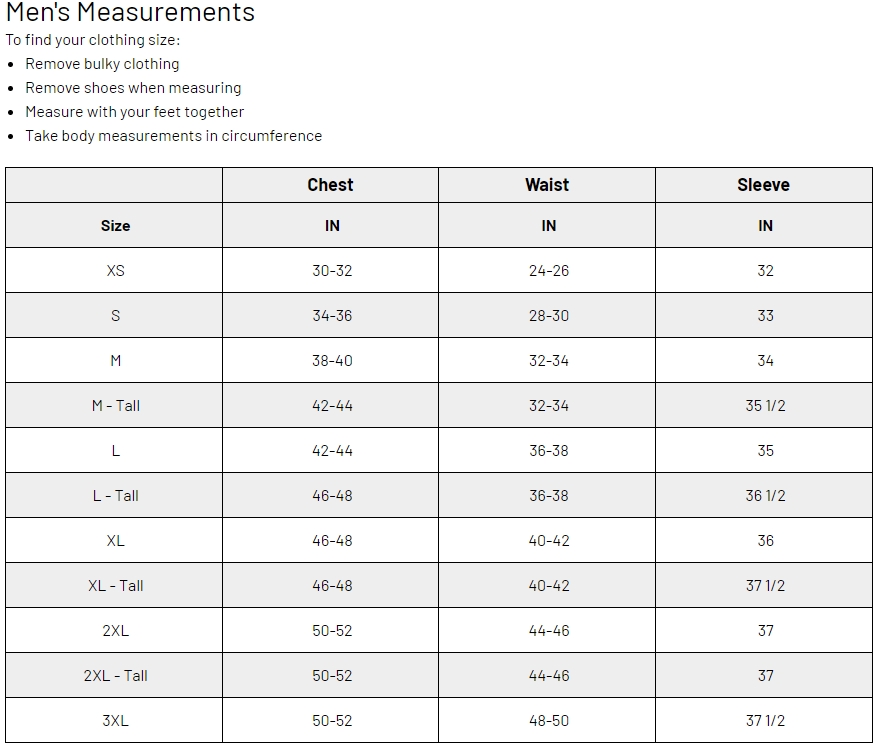879x750 pixels.
Task: Click the M - Tall size label
Action: (115, 406)
